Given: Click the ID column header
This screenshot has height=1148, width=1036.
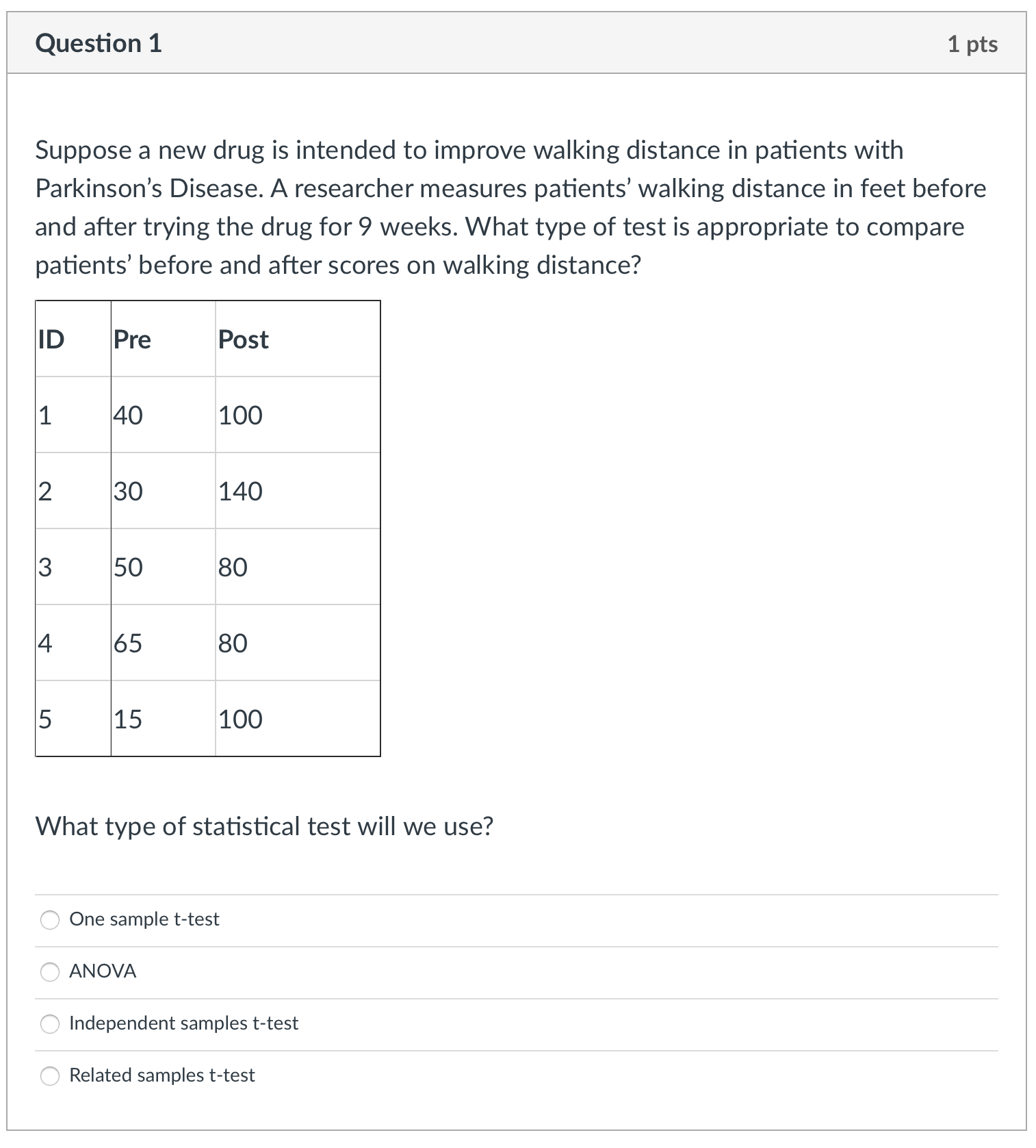Looking at the screenshot, I should click(51, 339).
